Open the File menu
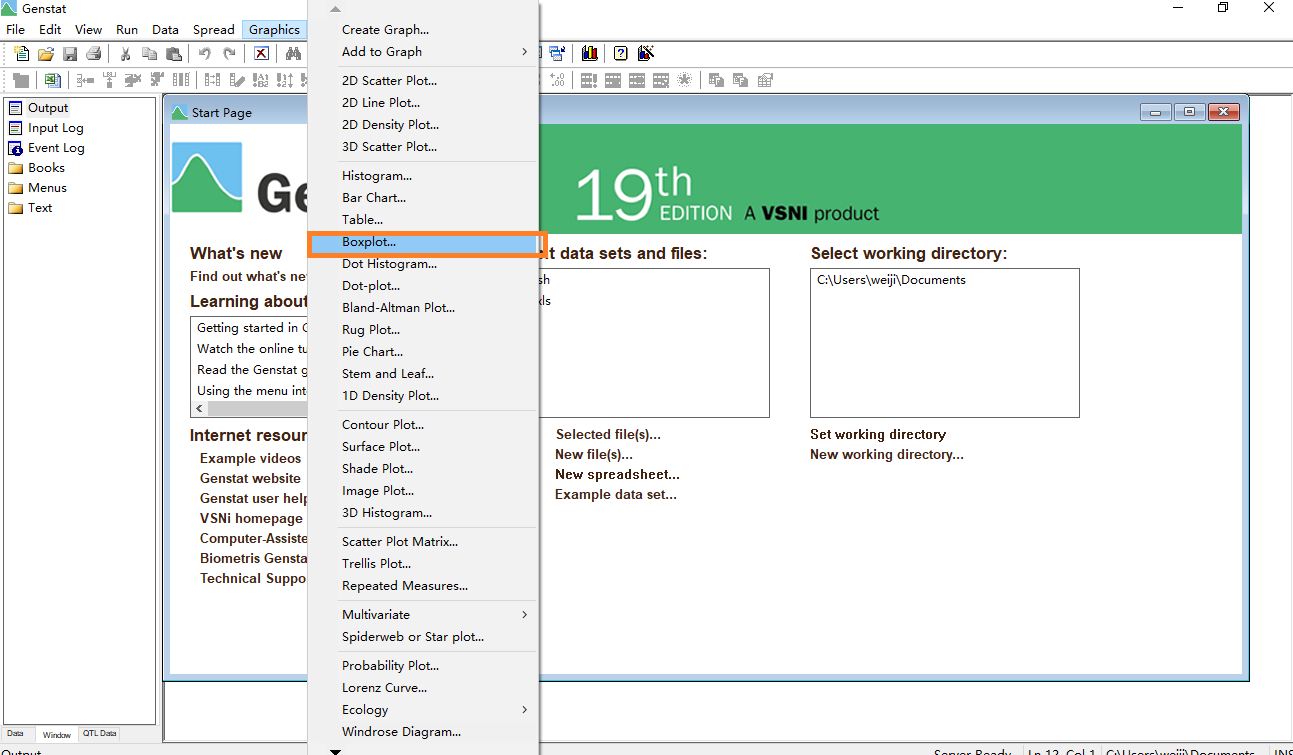Image resolution: width=1293 pixels, height=755 pixels. (x=16, y=30)
